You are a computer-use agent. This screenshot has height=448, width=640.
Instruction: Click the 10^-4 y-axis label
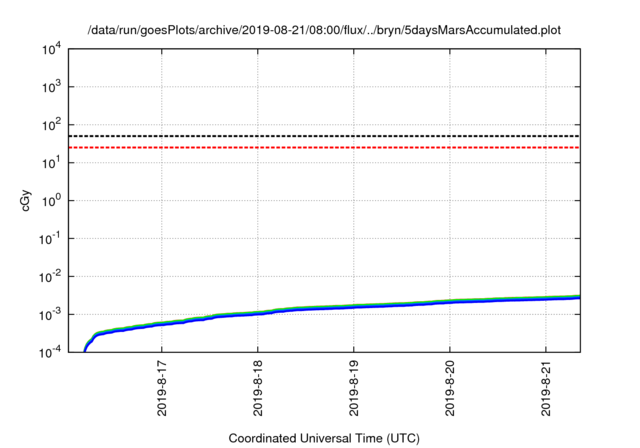point(50,352)
